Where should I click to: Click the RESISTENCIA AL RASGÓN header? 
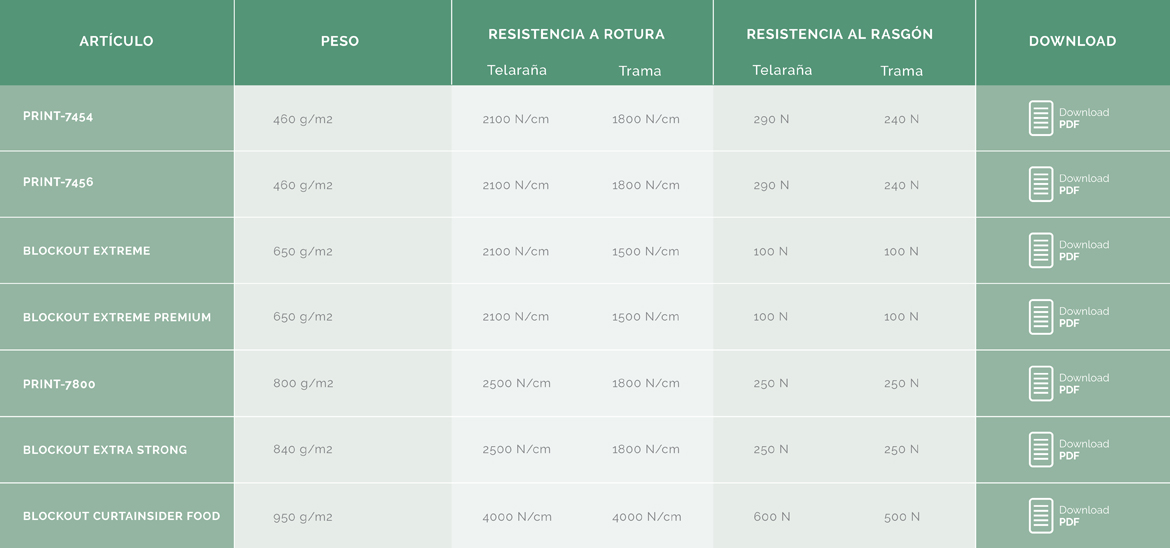[x=839, y=34]
